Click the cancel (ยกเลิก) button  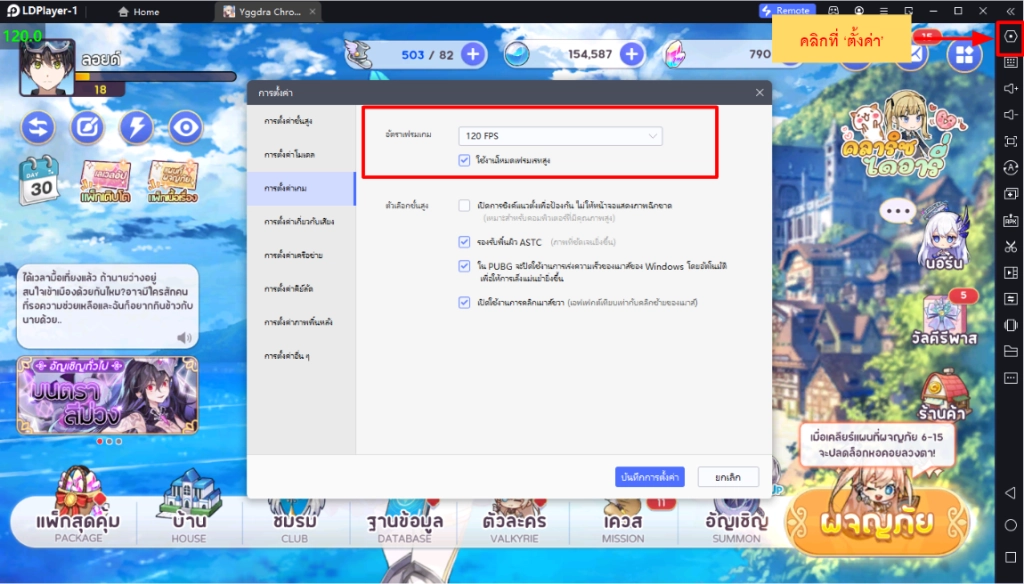click(x=728, y=477)
